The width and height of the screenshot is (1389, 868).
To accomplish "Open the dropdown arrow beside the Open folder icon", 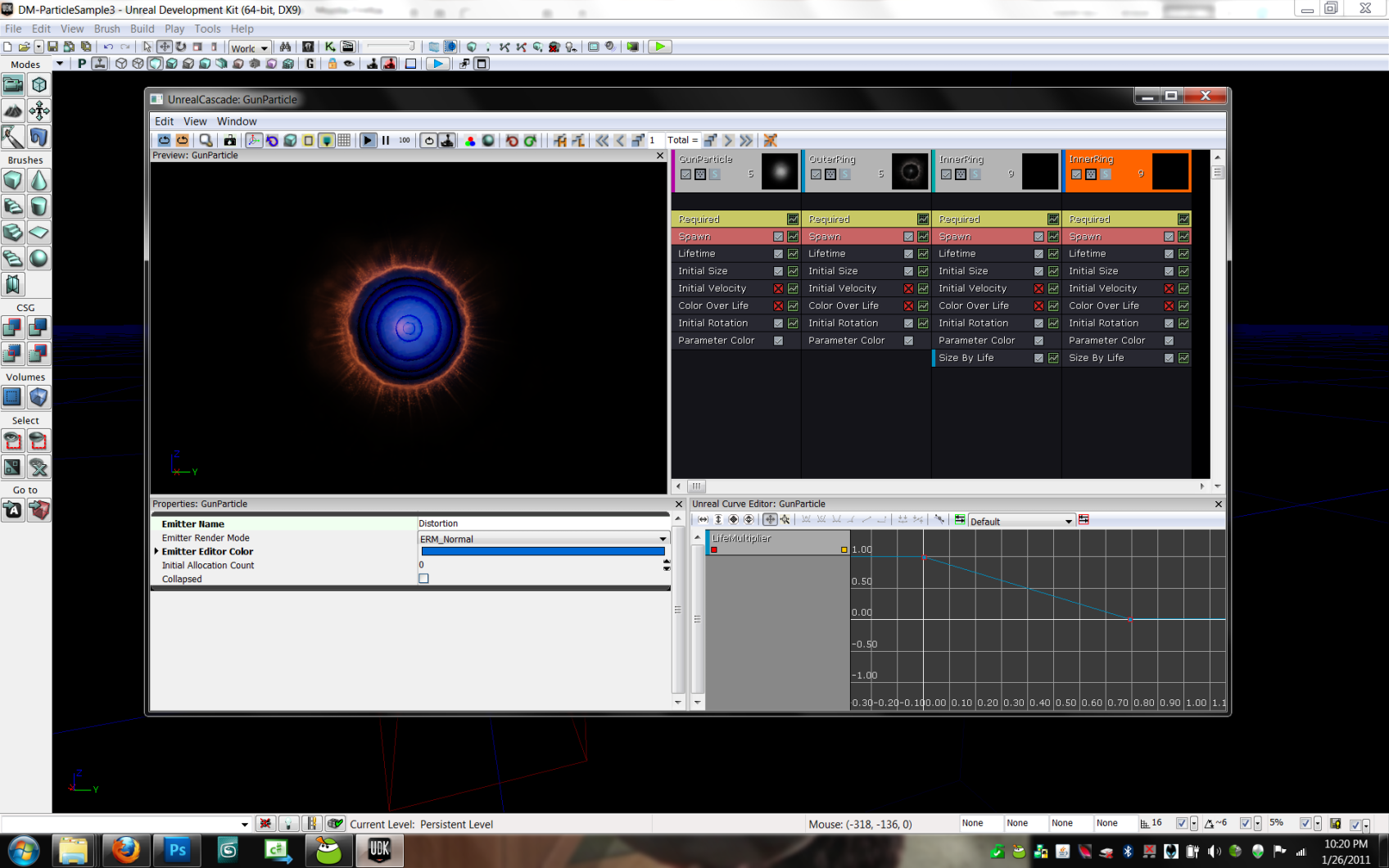I will click(38, 47).
